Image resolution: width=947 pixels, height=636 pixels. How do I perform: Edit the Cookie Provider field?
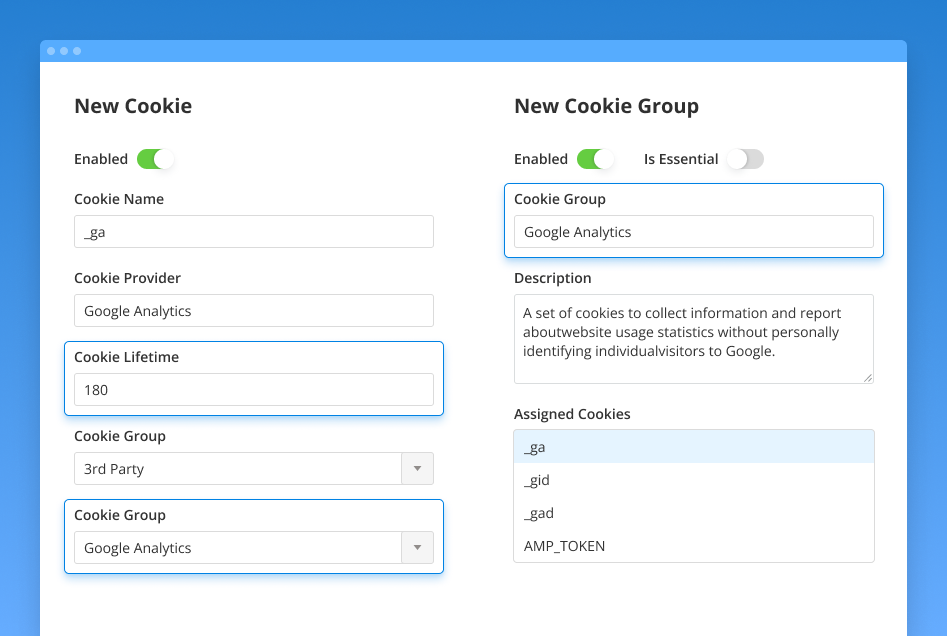point(253,310)
